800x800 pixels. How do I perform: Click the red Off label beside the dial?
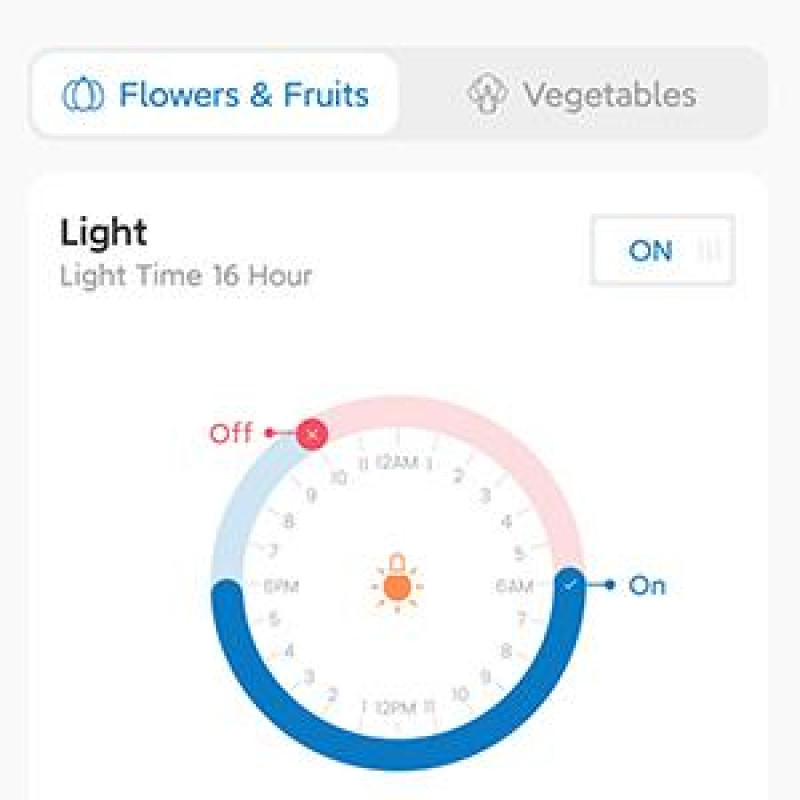[x=232, y=434]
